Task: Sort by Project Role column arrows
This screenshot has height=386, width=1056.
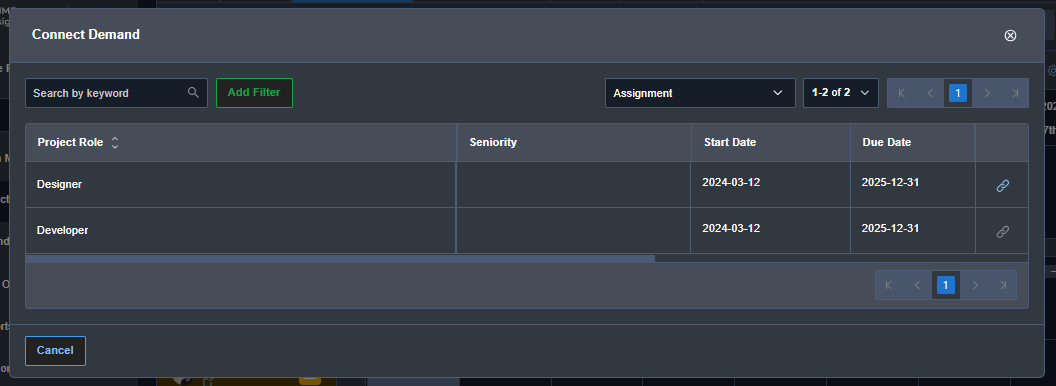Action: tap(115, 143)
